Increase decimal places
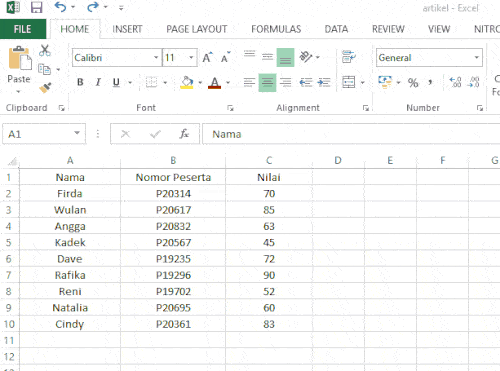 click(455, 82)
